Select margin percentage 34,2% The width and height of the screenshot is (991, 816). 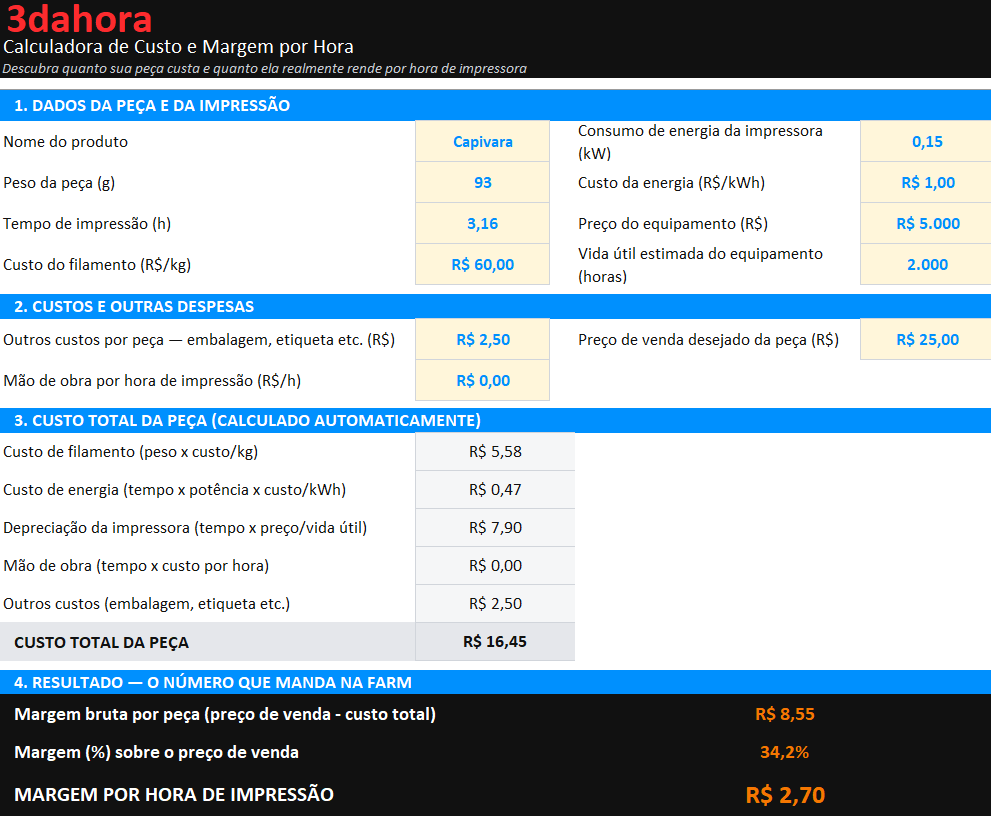(784, 752)
